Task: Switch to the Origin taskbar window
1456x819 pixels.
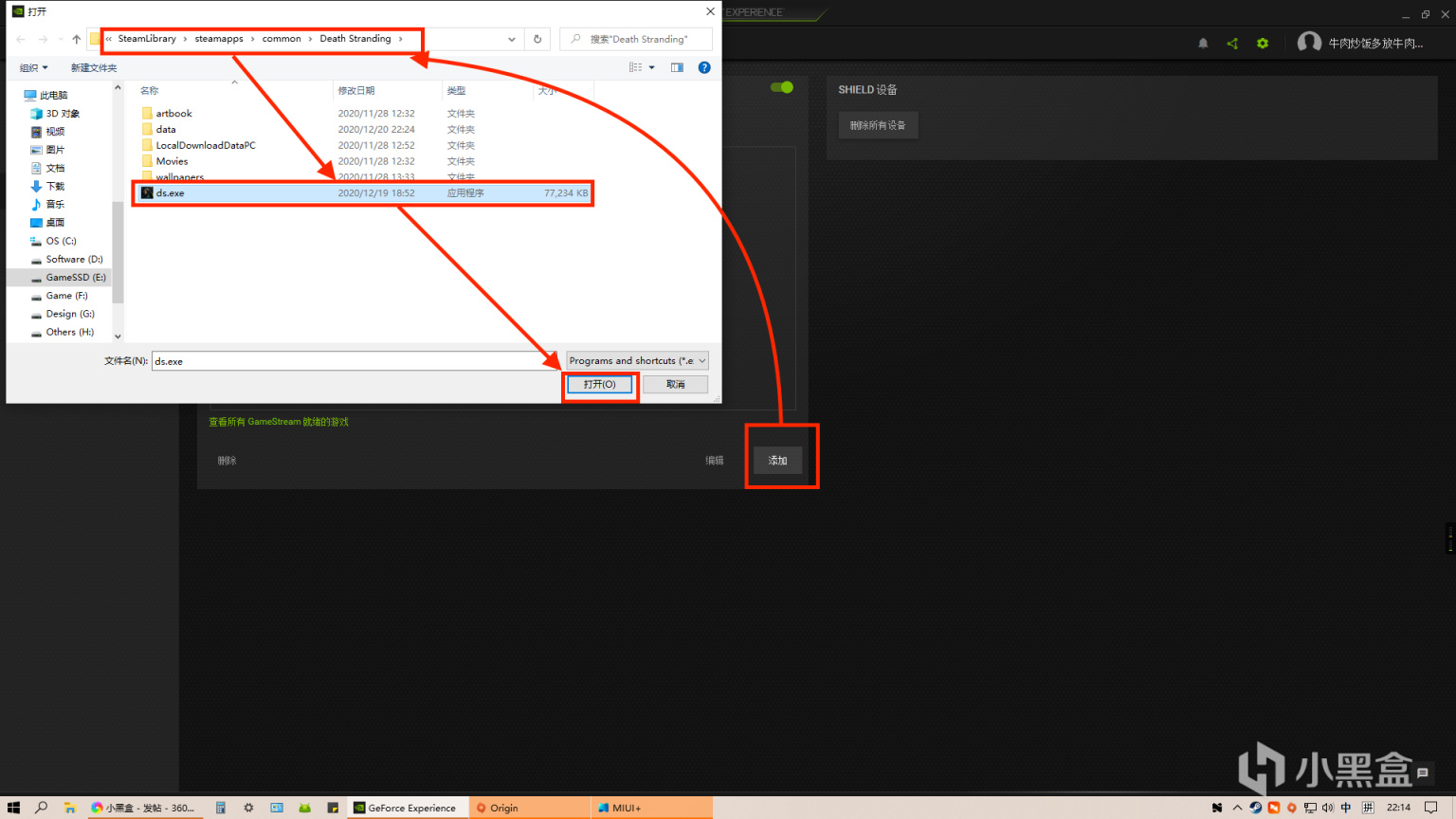Action: tap(528, 808)
